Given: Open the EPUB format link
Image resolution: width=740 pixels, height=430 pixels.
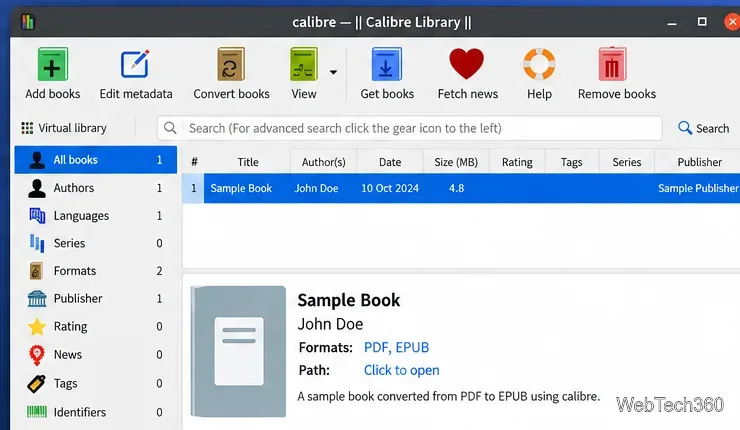Looking at the screenshot, I should pos(412,347).
